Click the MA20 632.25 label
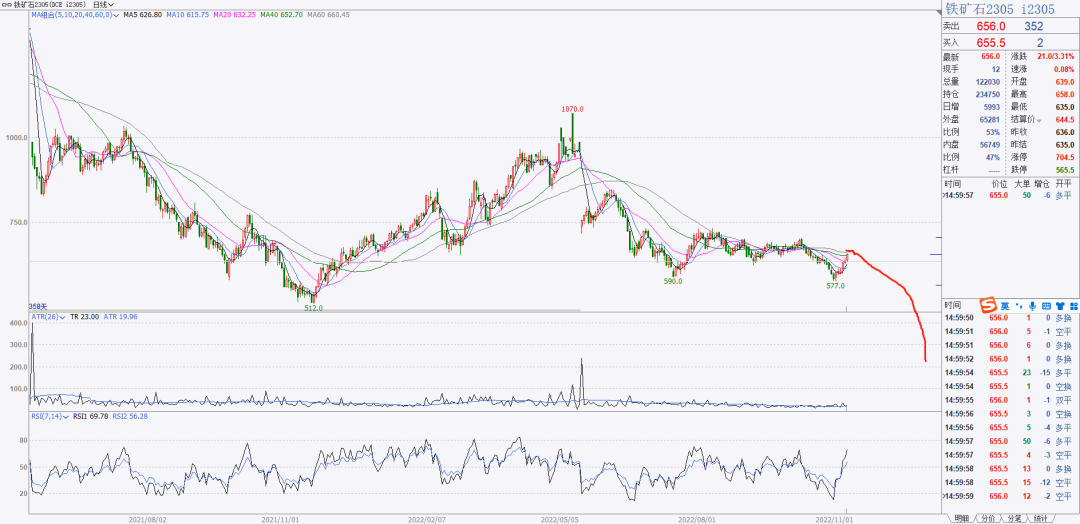This screenshot has height=524, width=1080. coord(234,14)
